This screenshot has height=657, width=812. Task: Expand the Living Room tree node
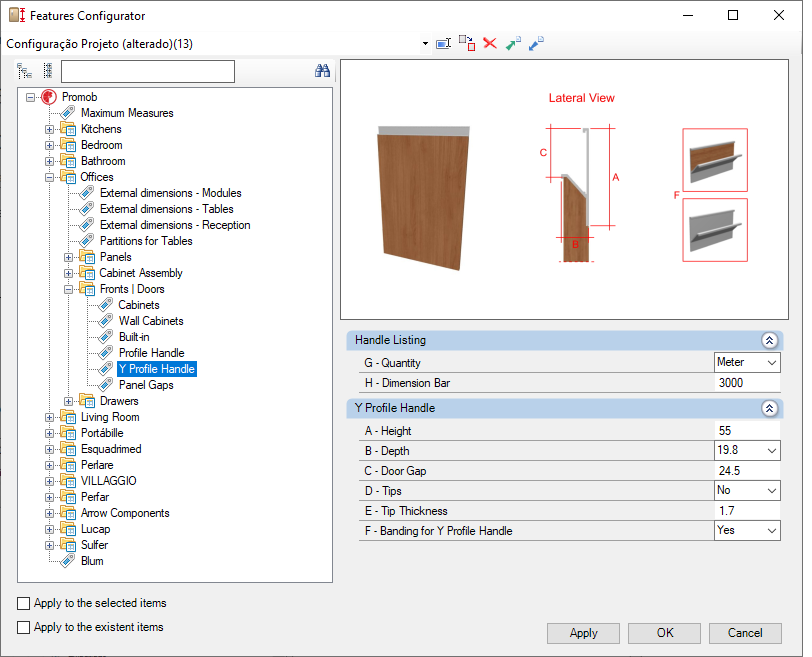tap(49, 417)
